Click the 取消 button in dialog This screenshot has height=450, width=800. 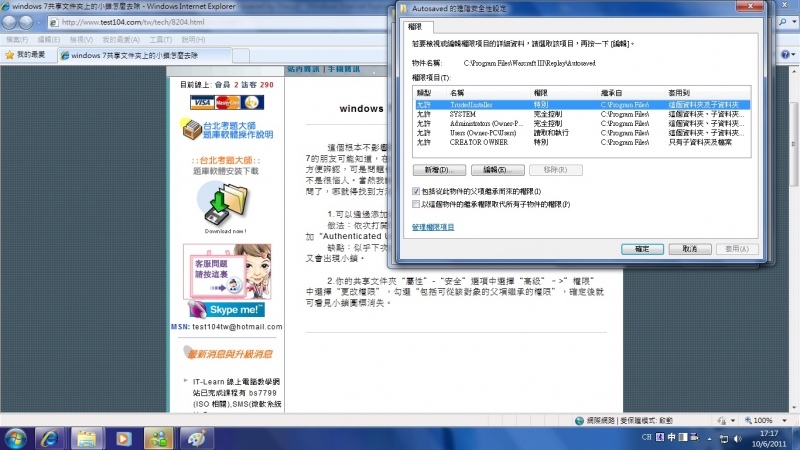pyautogui.click(x=690, y=249)
